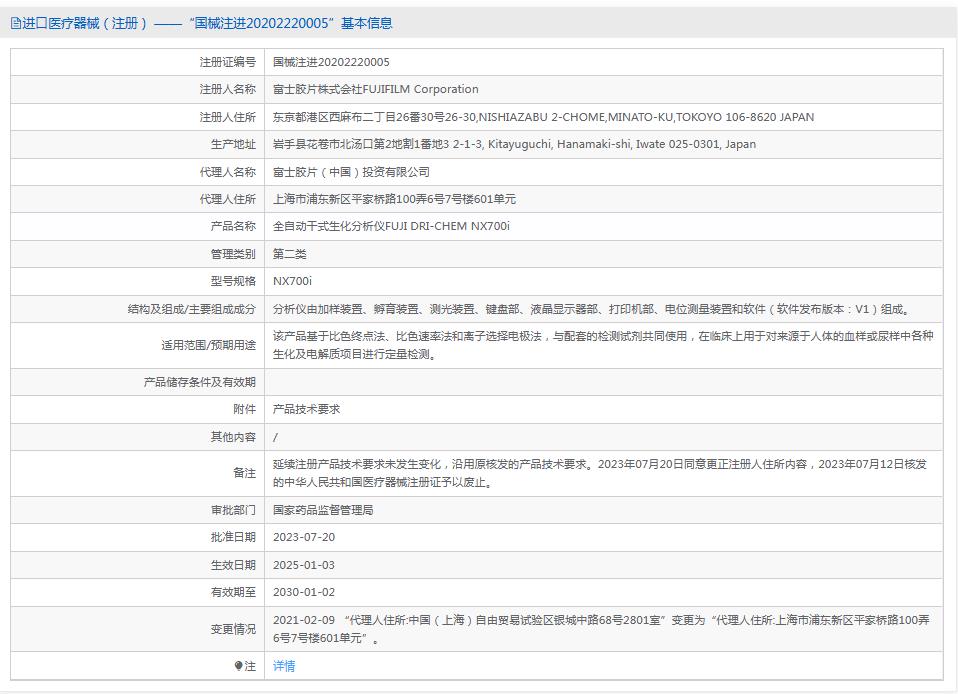Click the approval date 2023-07-20
This screenshot has width=958, height=694.
(x=304, y=538)
